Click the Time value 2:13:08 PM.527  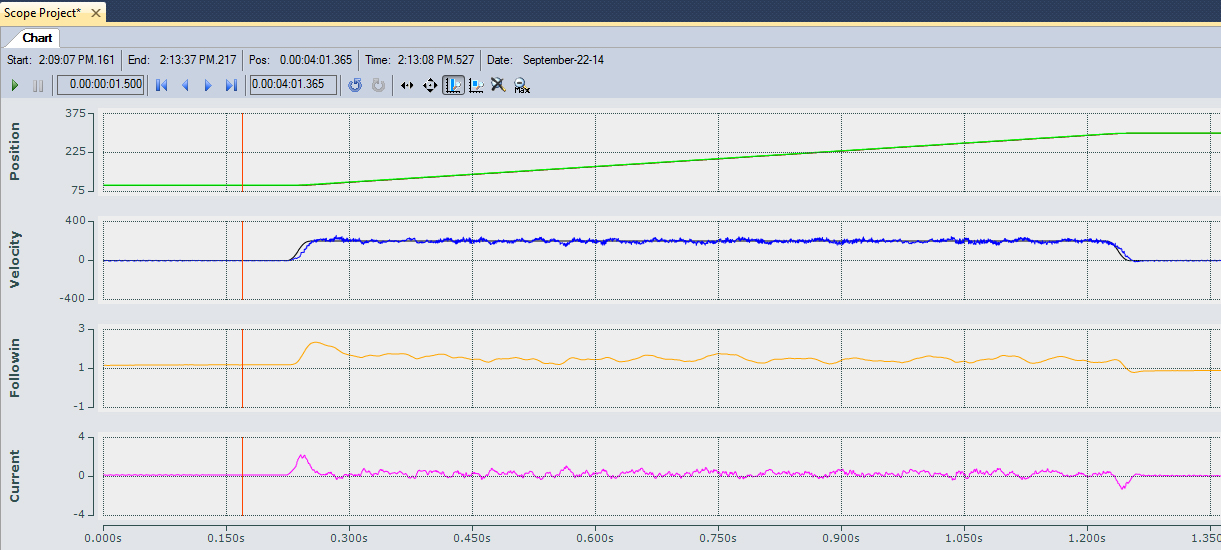437,60
